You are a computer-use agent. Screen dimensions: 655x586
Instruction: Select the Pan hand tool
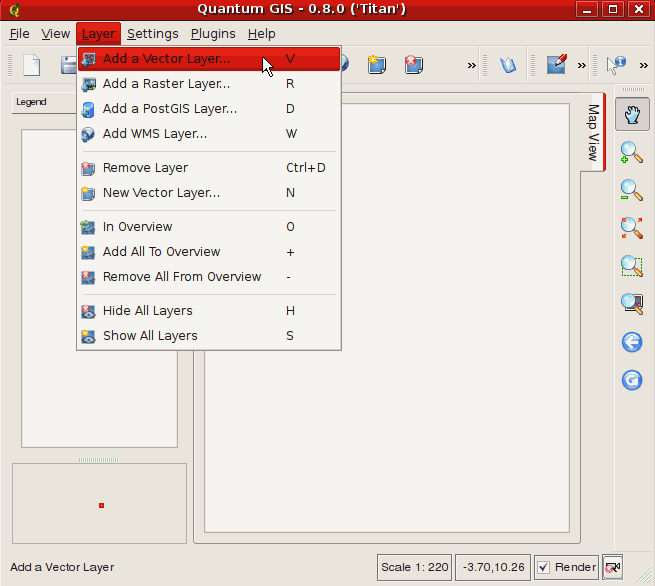point(632,114)
